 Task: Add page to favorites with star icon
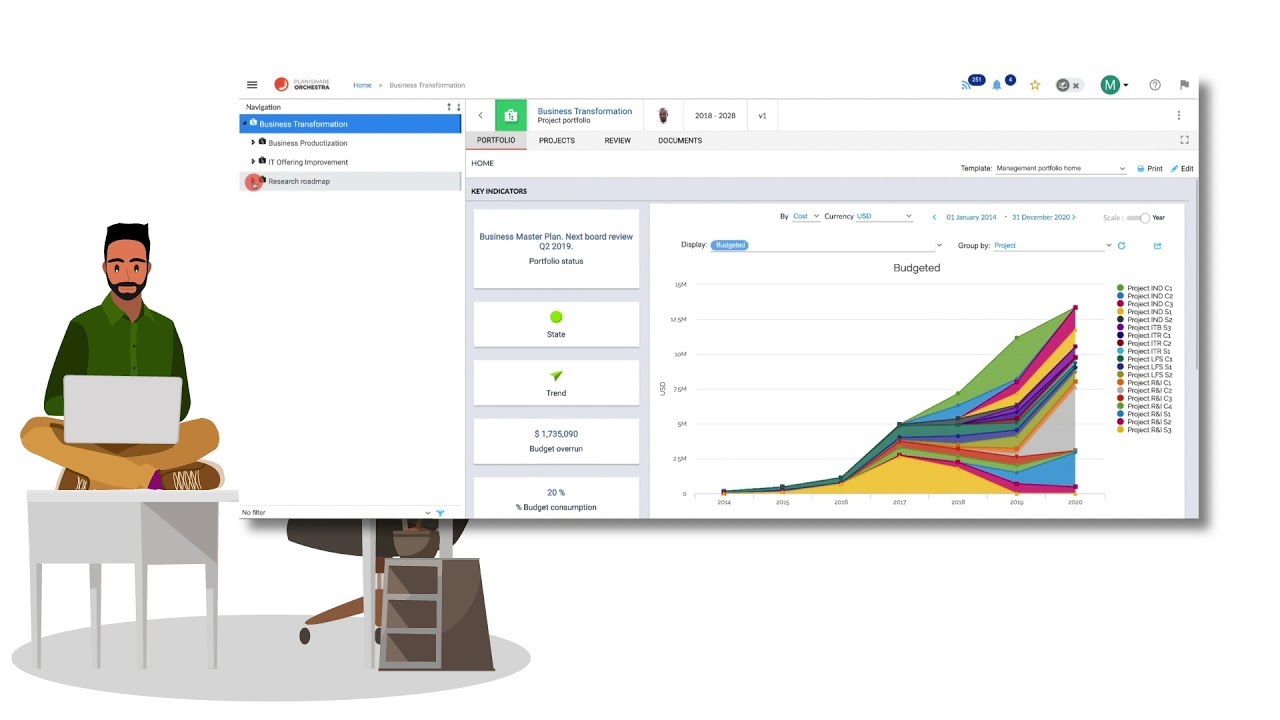1035,85
